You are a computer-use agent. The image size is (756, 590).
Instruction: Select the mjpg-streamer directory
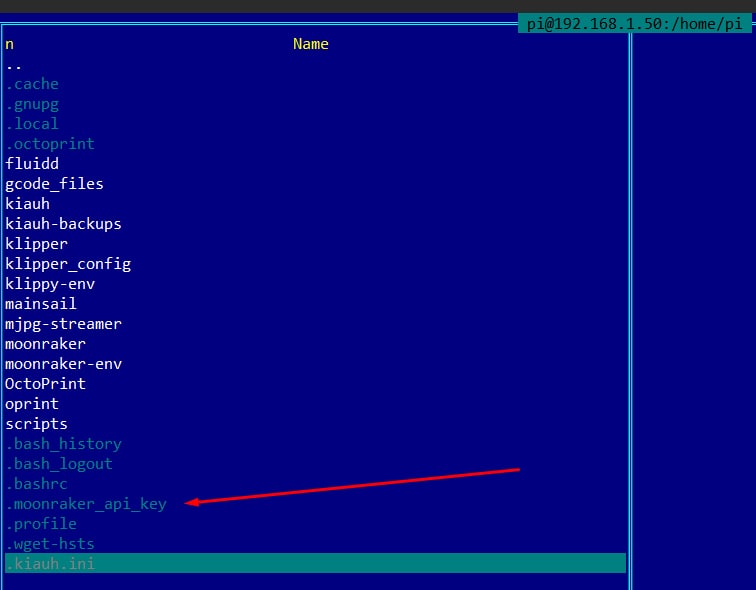[x=64, y=324]
